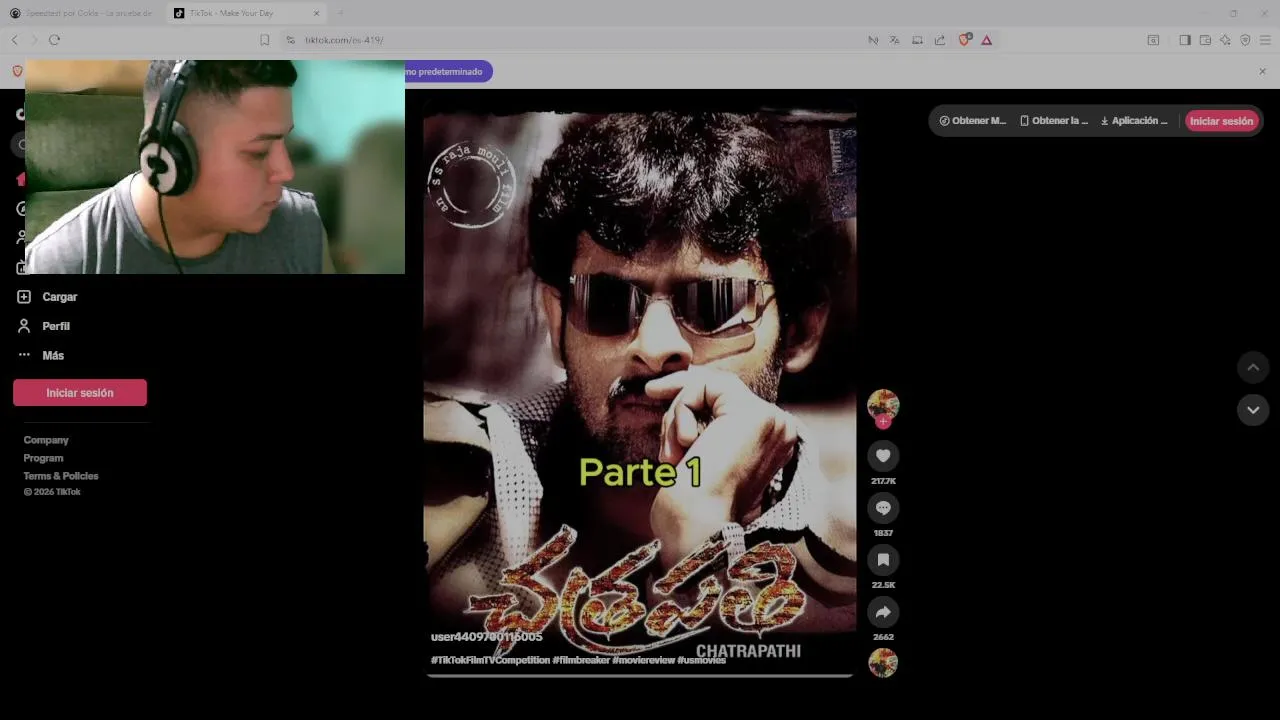Open Perfil profile icon in sidebar
1280x720 pixels.
click(x=24, y=326)
